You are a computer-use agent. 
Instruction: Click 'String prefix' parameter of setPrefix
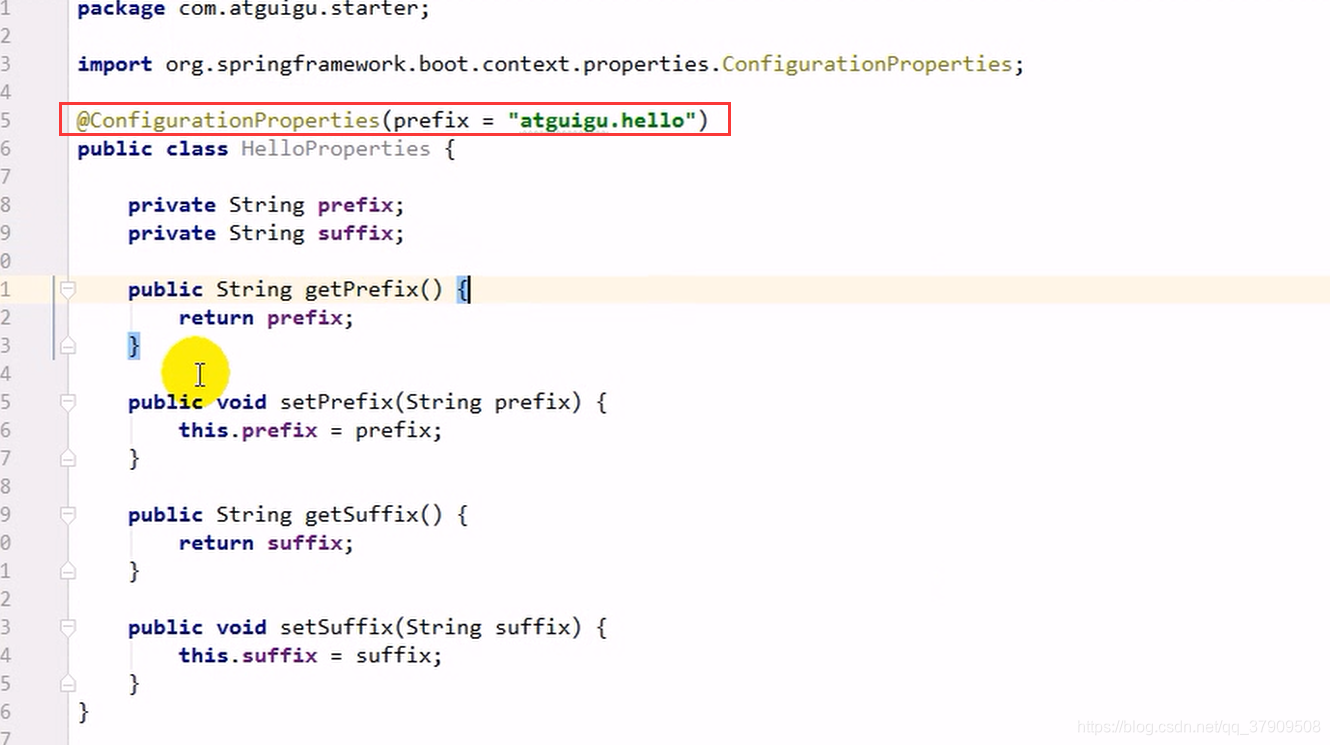488,402
